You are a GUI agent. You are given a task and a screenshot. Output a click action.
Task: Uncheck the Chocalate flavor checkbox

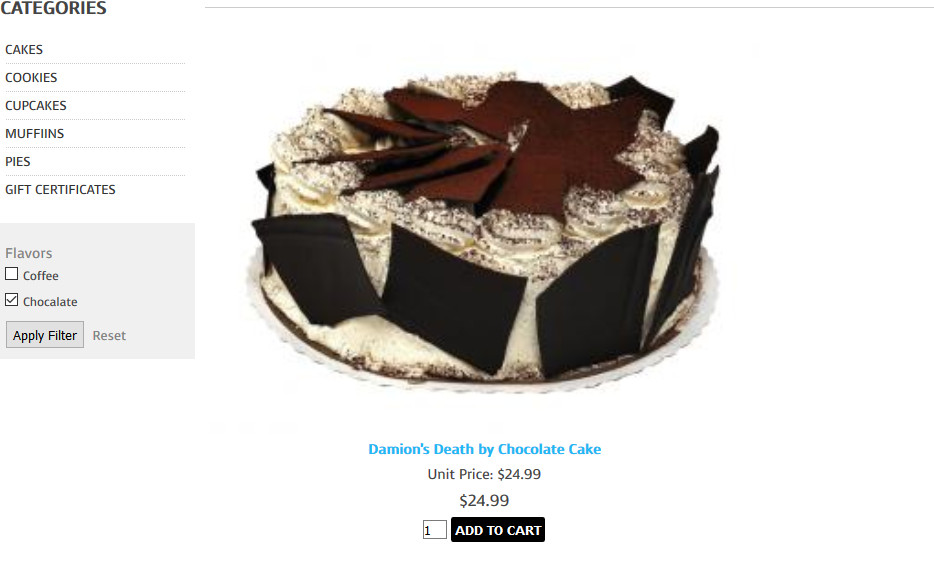point(11,300)
